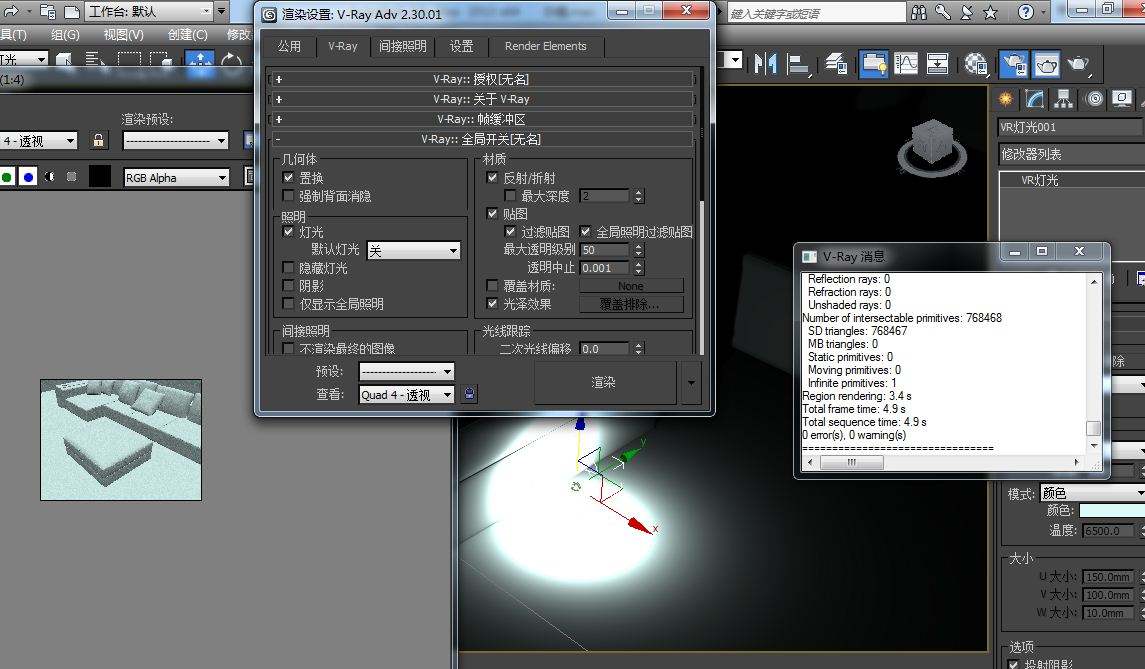Enable the 隐藏灯光 hidden lights checkbox
Viewport: 1145px width, 669px height.
(288, 267)
